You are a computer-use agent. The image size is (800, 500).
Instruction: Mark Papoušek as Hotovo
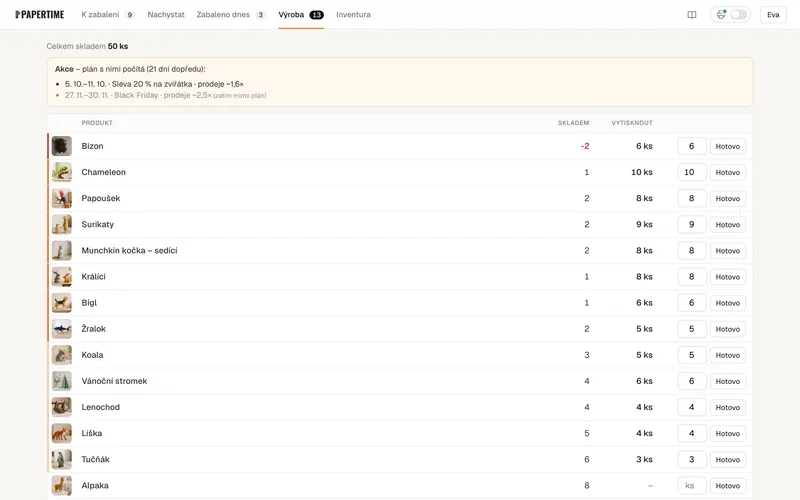(728, 198)
